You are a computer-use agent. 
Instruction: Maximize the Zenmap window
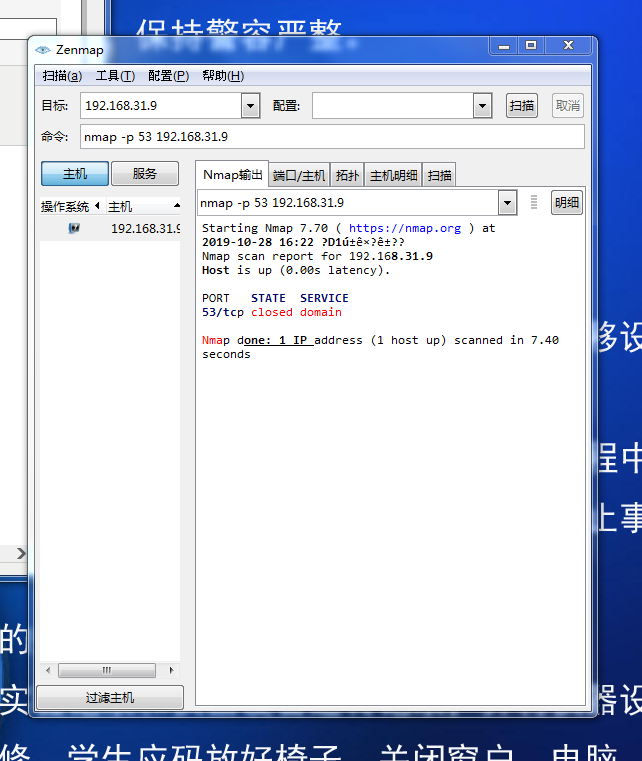[x=531, y=46]
